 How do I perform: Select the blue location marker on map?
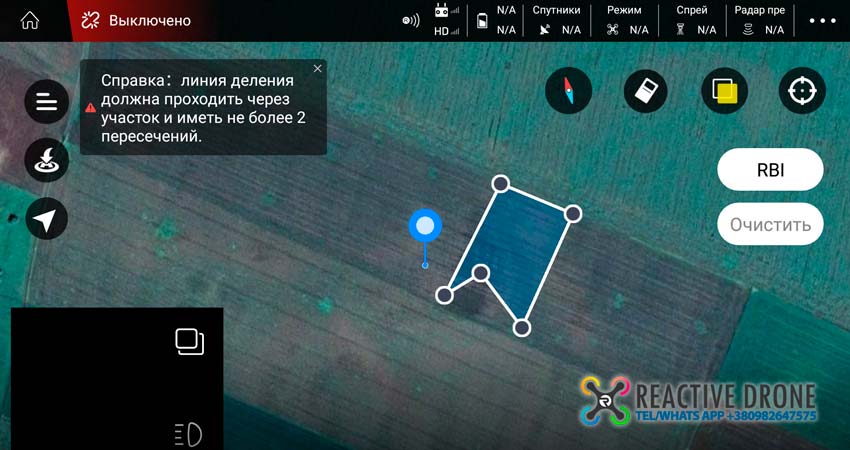425,226
